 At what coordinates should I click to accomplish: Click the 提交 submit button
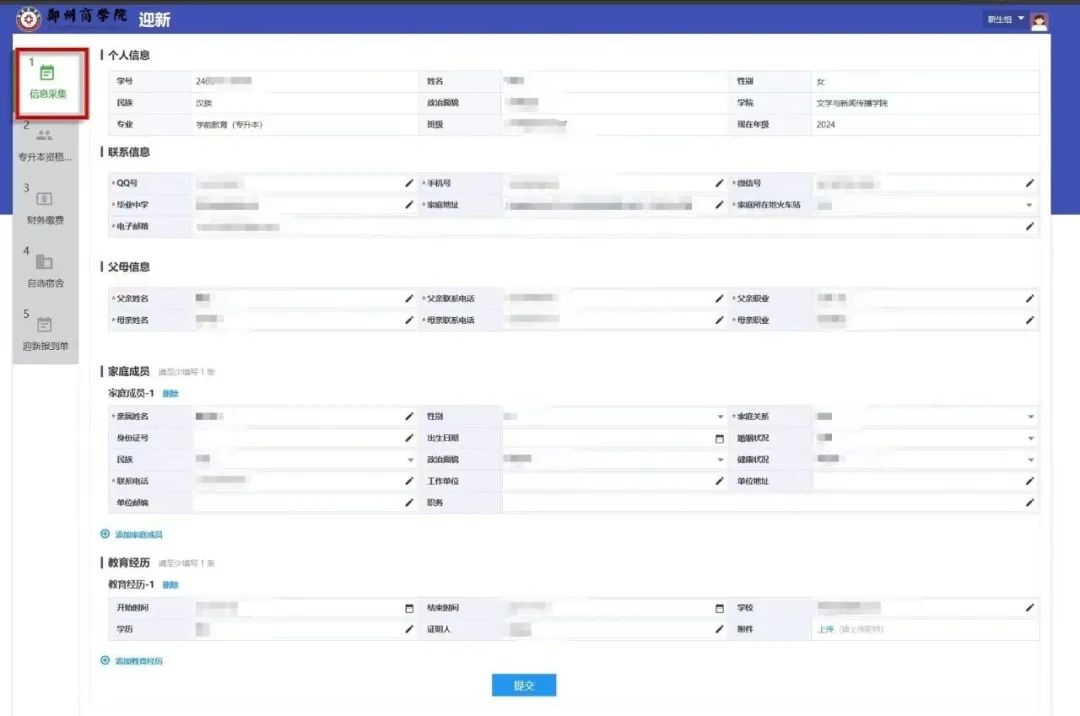523,685
